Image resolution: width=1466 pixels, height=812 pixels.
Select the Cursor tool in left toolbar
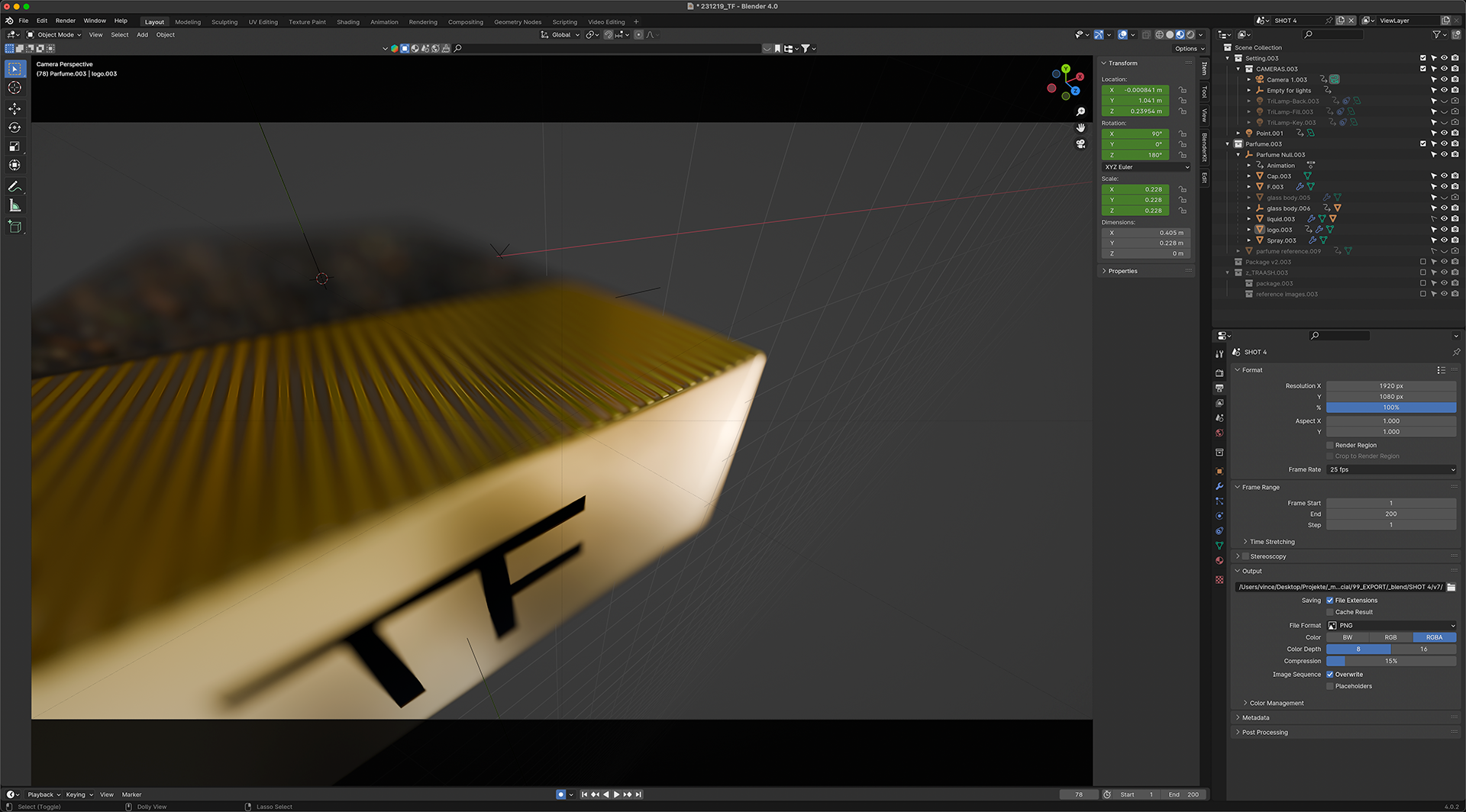click(15, 88)
